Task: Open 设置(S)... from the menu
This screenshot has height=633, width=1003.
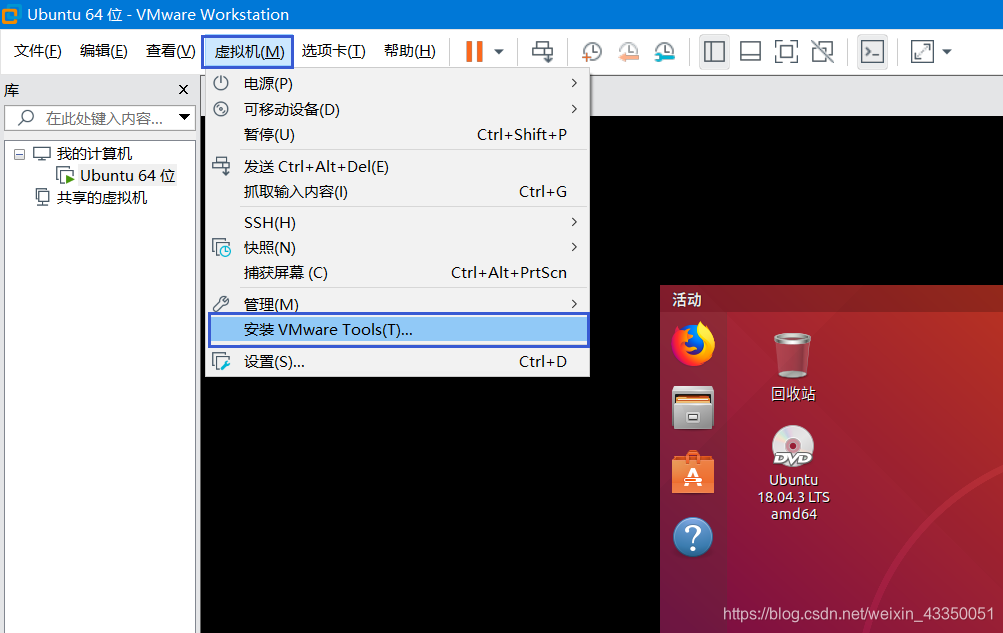Action: tap(397, 362)
